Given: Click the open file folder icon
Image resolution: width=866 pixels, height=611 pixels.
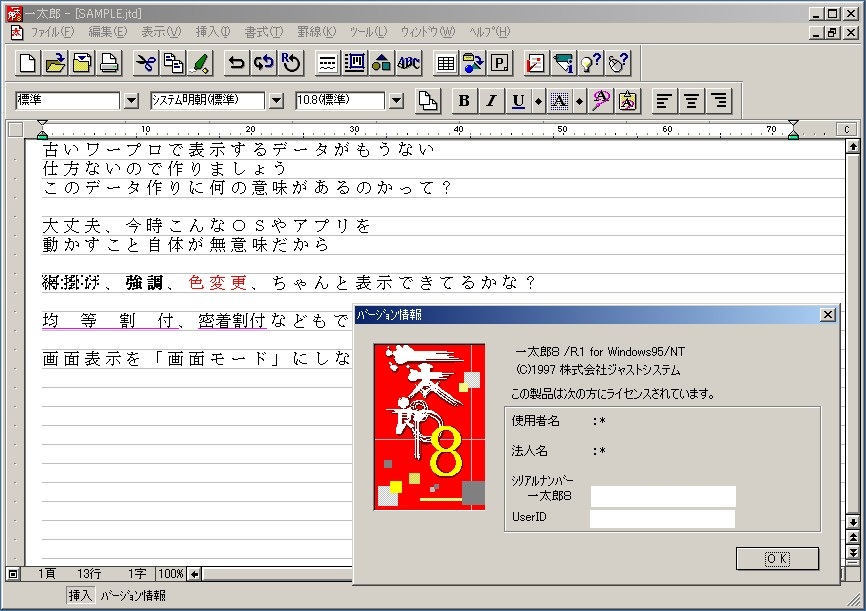Looking at the screenshot, I should [x=56, y=64].
